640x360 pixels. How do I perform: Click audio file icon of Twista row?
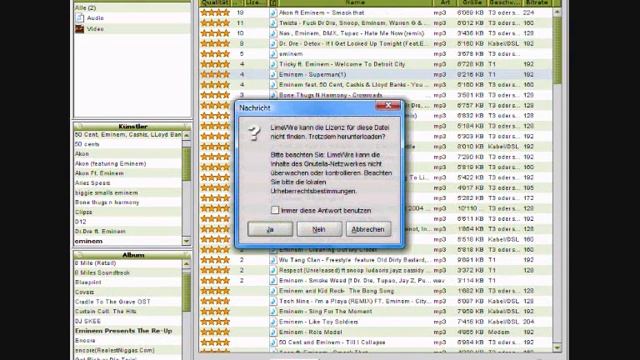coord(273,23)
